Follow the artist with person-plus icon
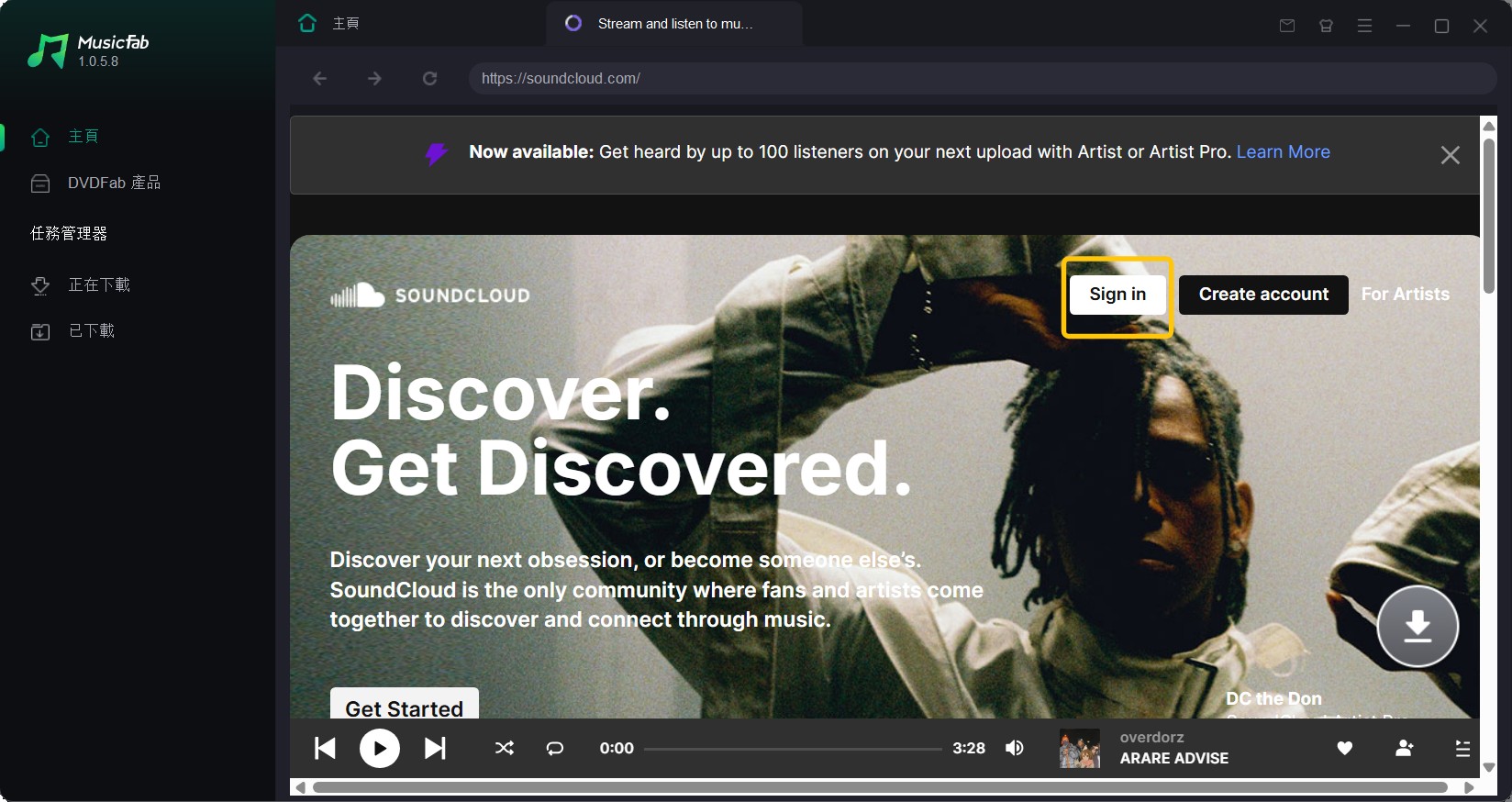 point(1404,749)
